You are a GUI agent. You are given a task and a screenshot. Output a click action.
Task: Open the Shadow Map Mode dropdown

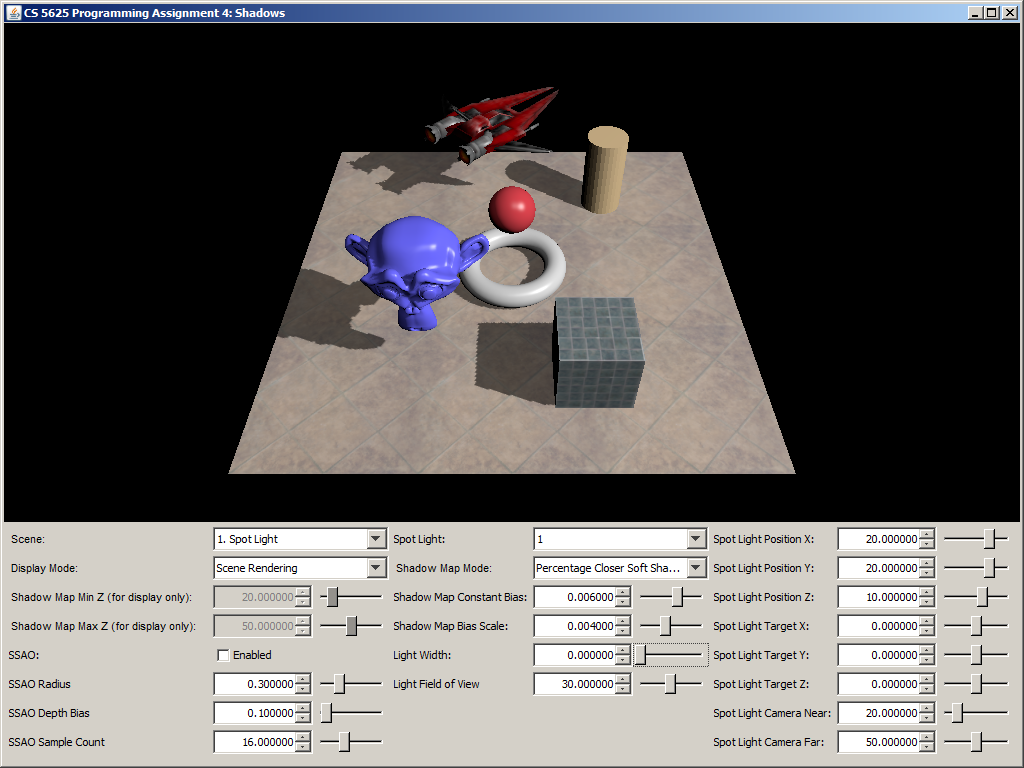(696, 568)
